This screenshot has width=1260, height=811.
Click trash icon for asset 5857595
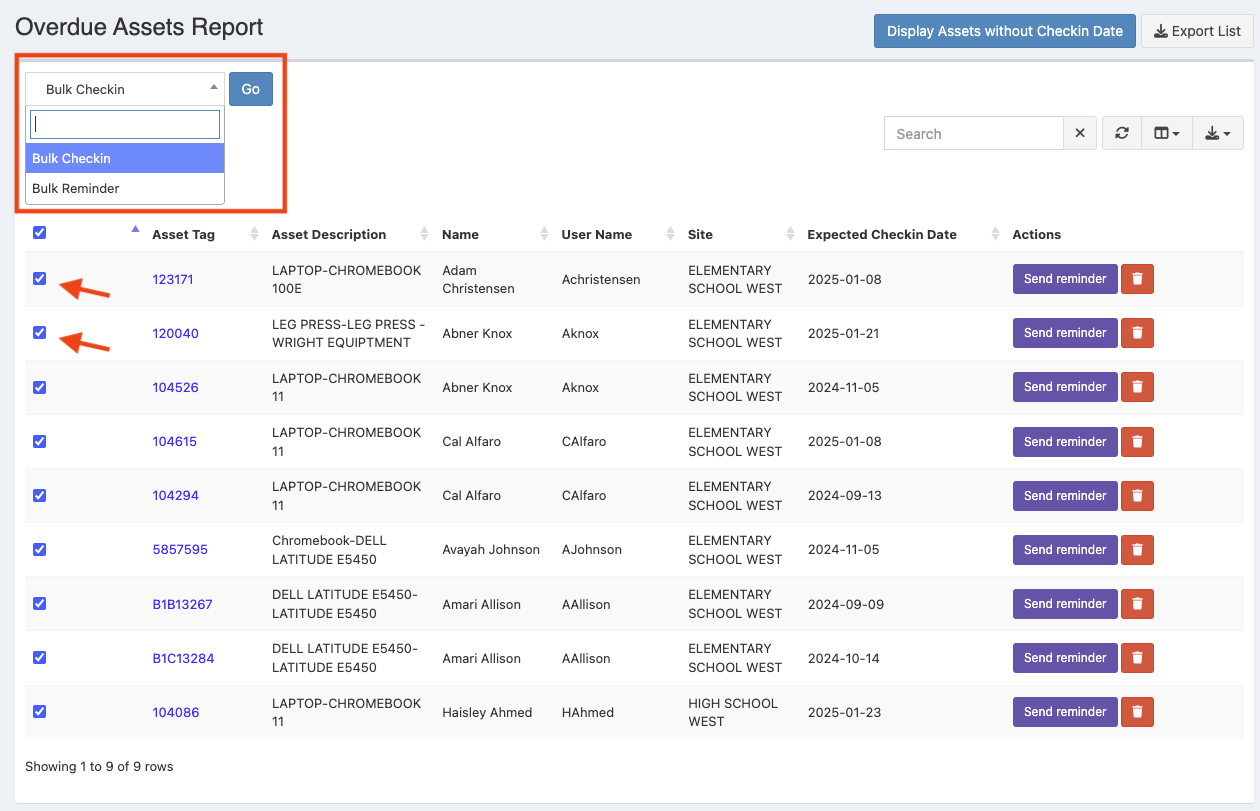pos(1137,550)
